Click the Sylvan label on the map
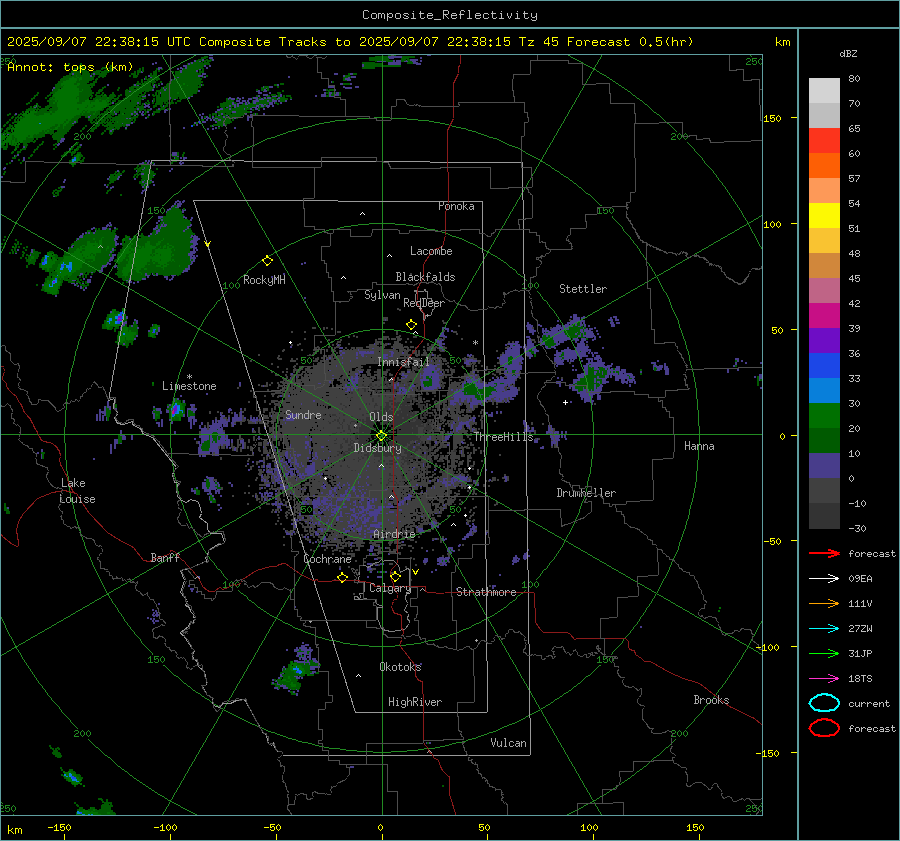Viewport: 900px width, 841px height. 382,295
